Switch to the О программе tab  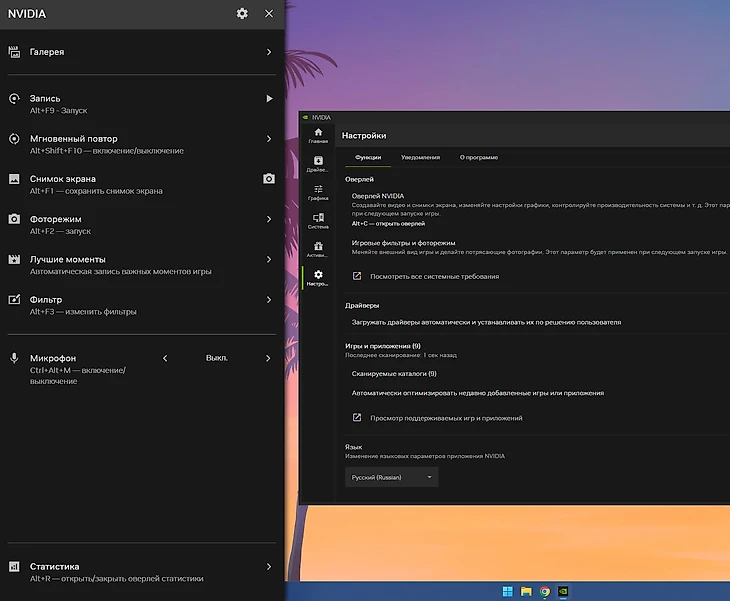pyautogui.click(x=478, y=157)
